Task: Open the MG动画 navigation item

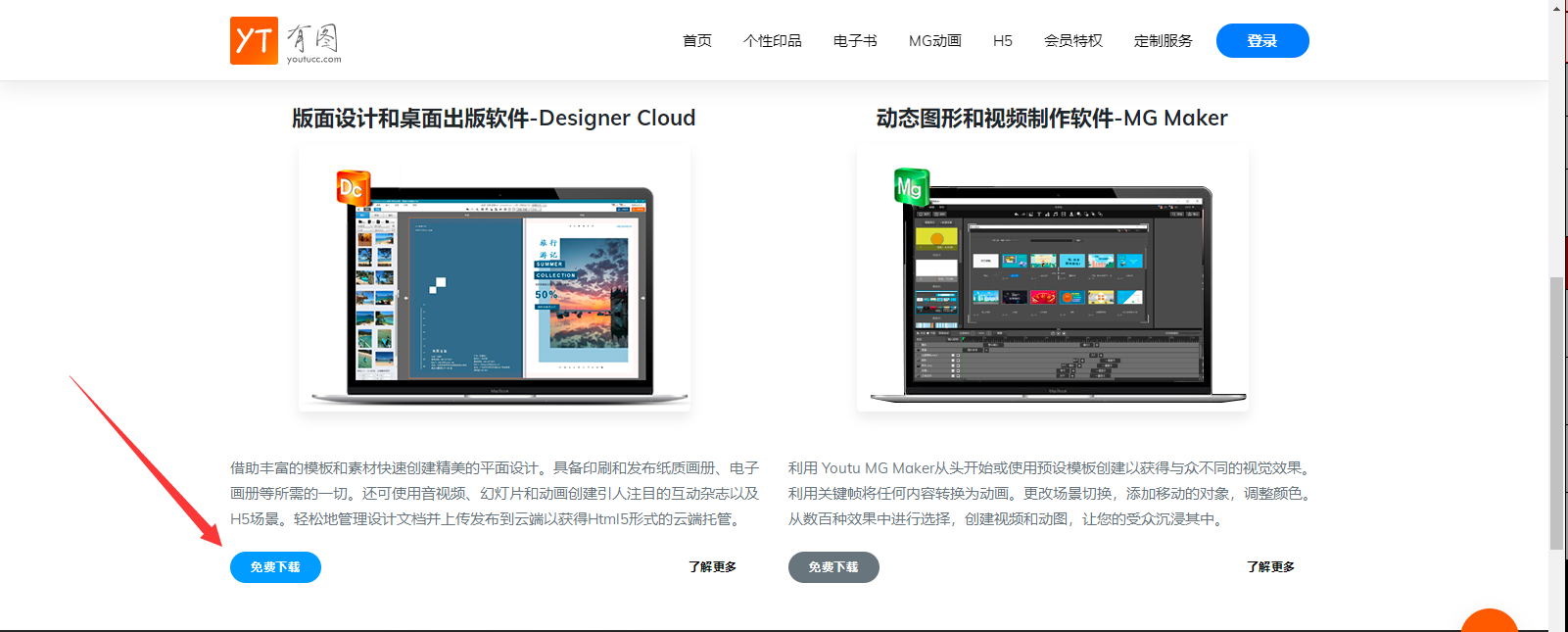Action: point(934,41)
